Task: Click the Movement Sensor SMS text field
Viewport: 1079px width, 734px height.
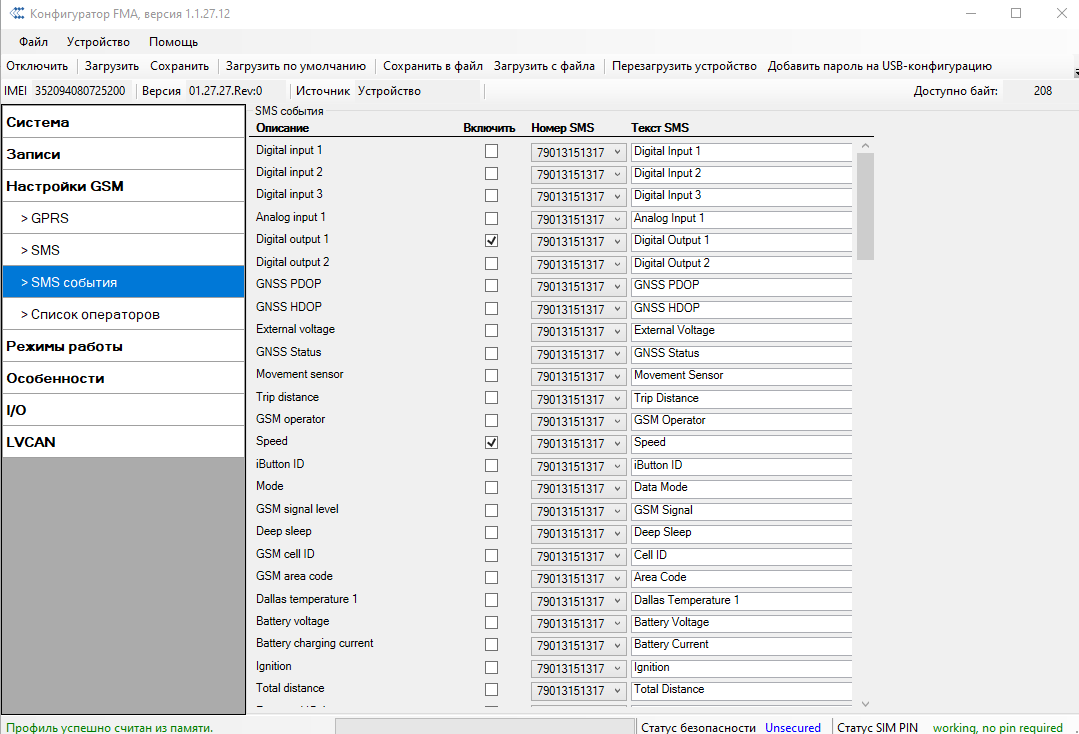Action: pyautogui.click(x=740, y=376)
